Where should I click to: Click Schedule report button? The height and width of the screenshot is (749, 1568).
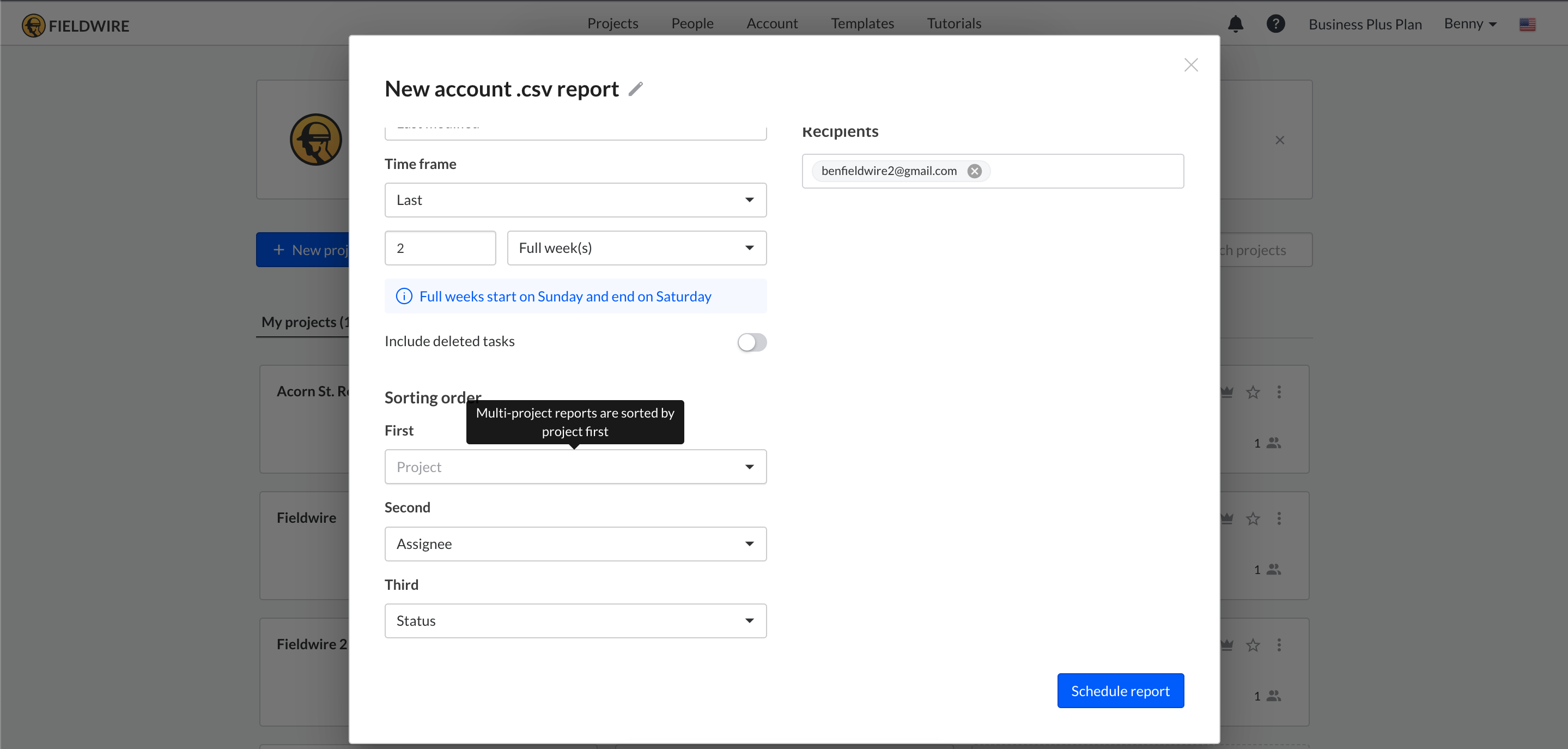click(x=1120, y=691)
